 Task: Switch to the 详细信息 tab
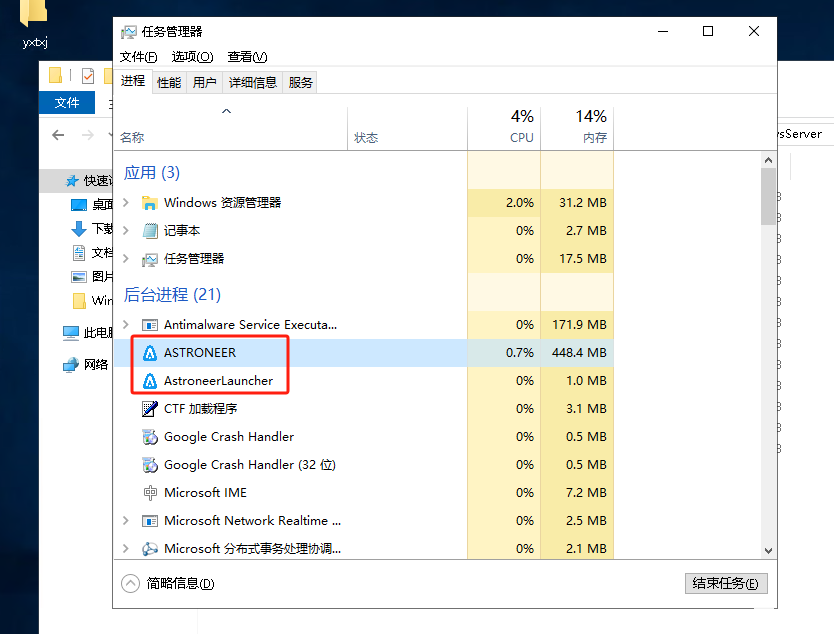[x=253, y=82]
